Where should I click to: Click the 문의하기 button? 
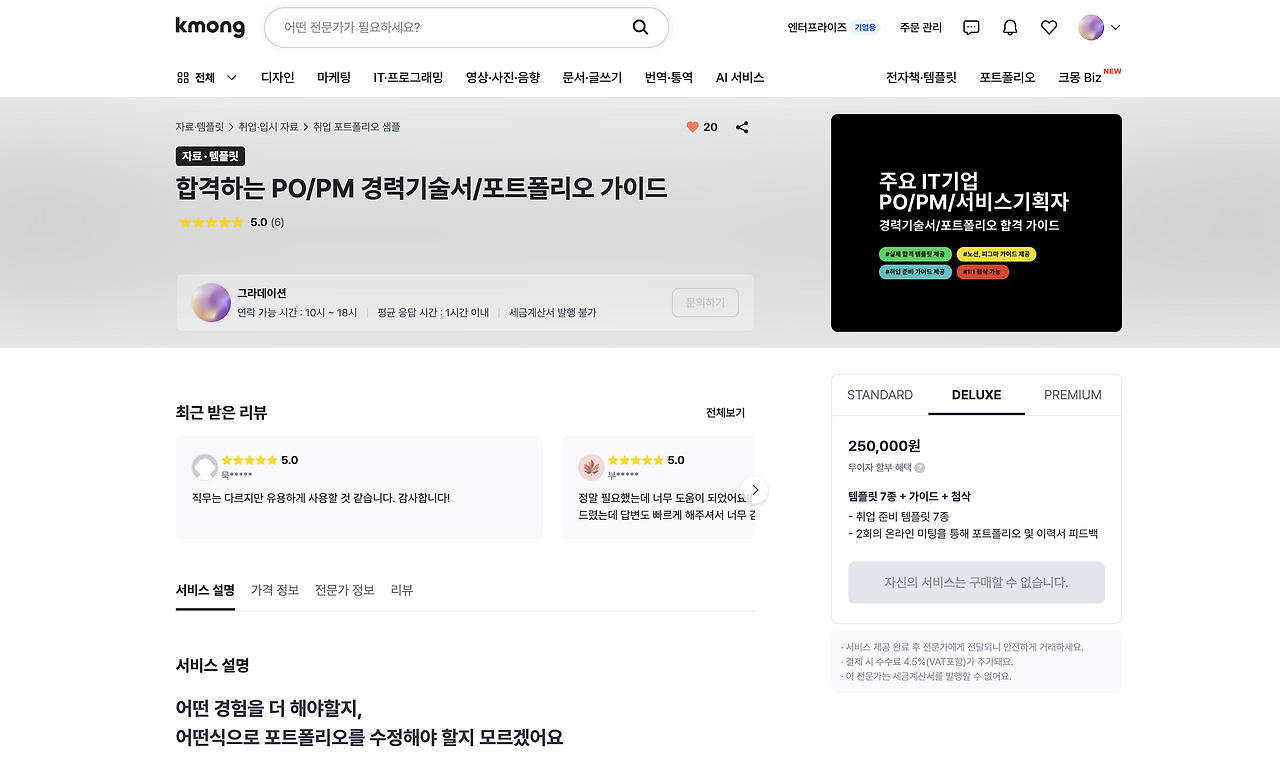[705, 302]
